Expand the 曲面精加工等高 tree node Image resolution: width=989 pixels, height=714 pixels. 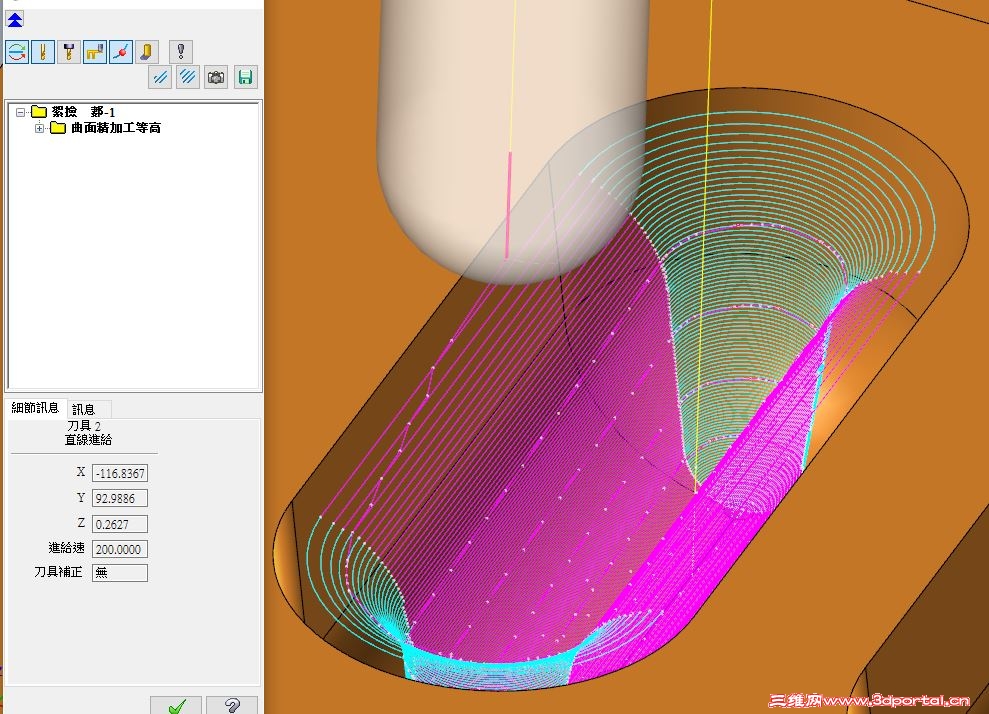(39, 128)
